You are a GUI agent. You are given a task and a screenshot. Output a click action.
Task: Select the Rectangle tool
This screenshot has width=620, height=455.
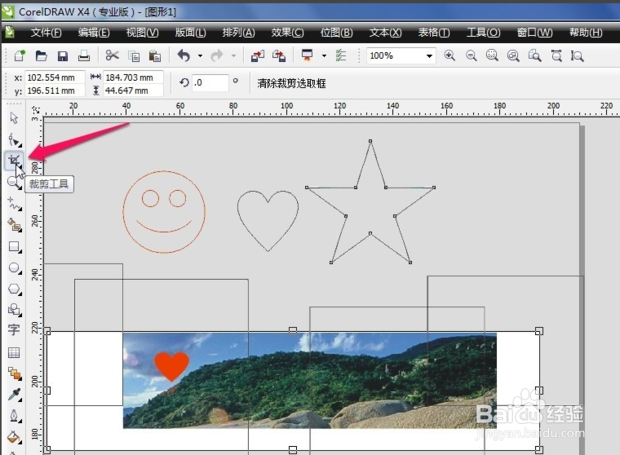[15, 247]
